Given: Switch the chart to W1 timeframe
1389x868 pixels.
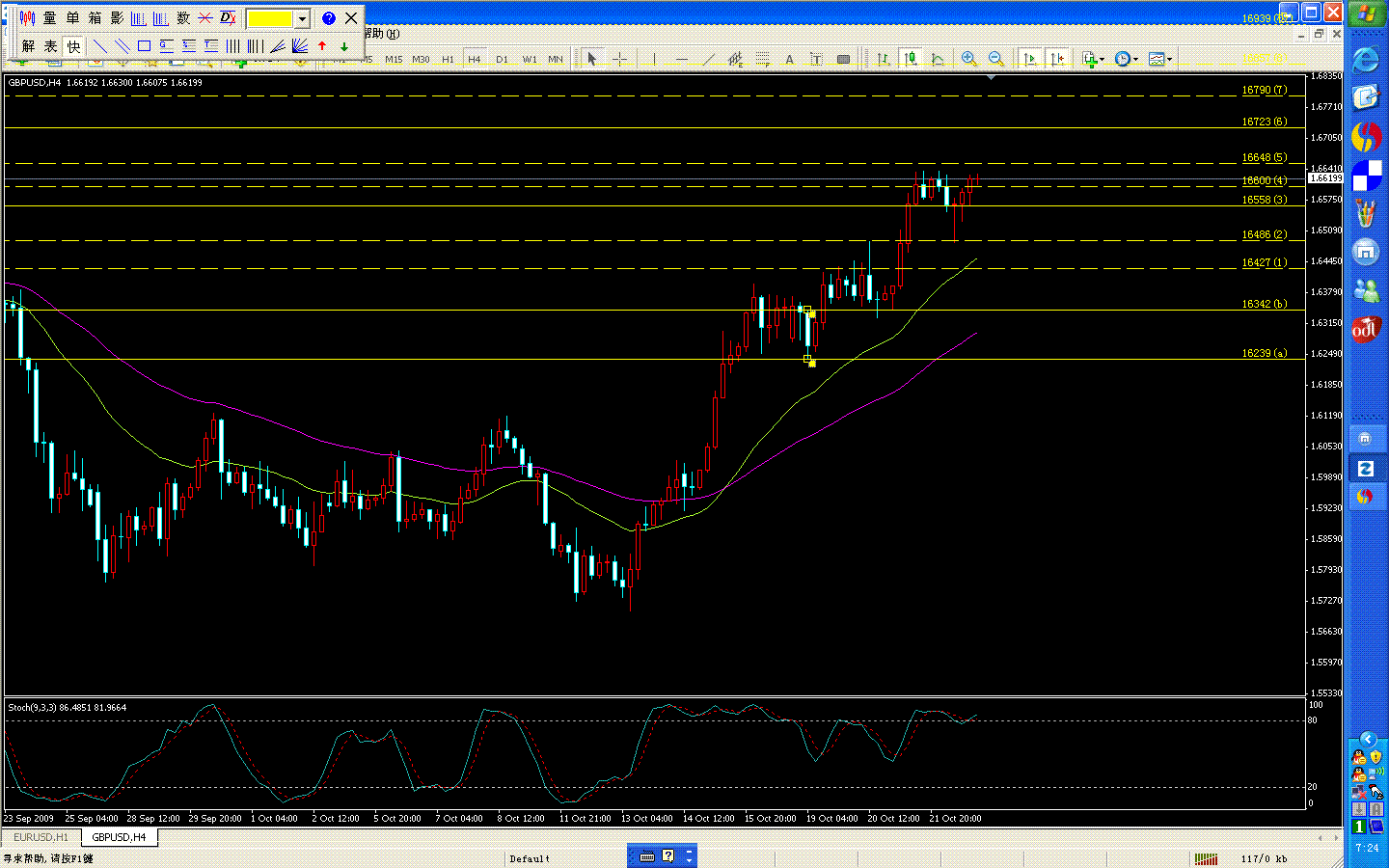Looking at the screenshot, I should coord(530,60).
